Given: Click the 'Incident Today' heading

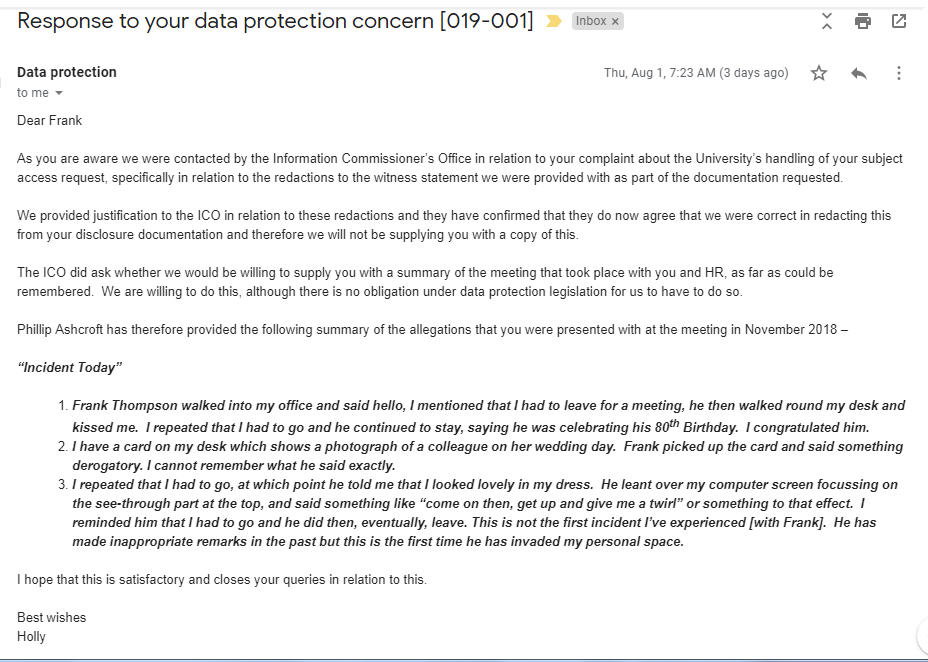Looking at the screenshot, I should coord(69,367).
